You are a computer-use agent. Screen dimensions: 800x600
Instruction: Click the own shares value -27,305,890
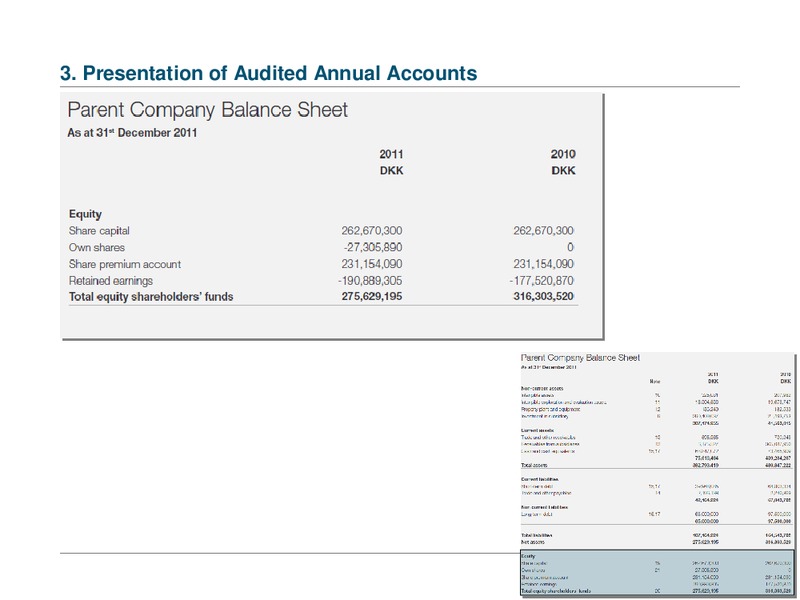373,247
